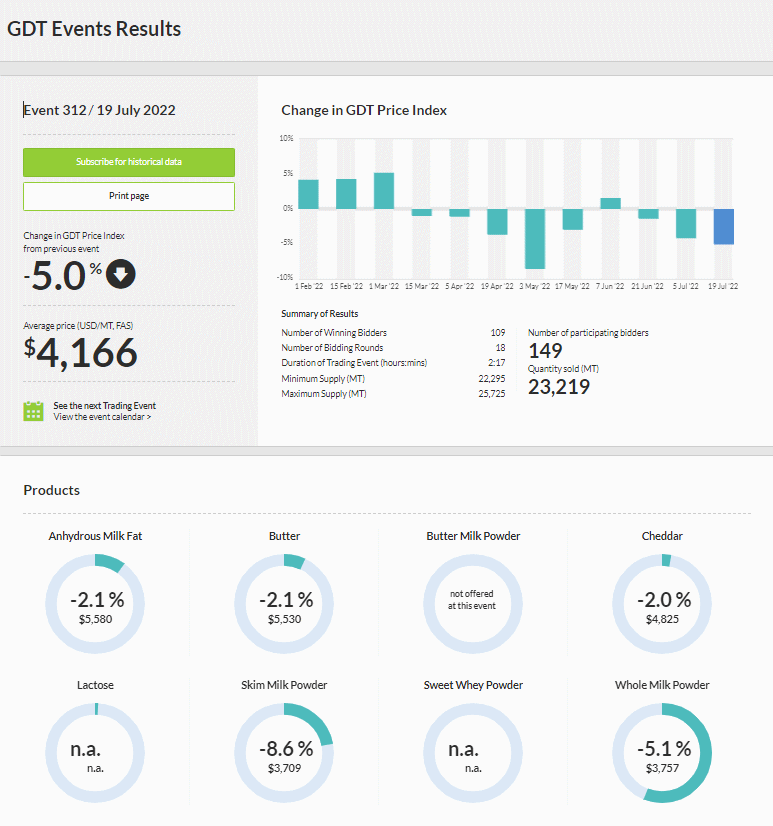Screen dimensions: 773x826
Task: Click the Butter price $5,530
Action: tap(285, 619)
